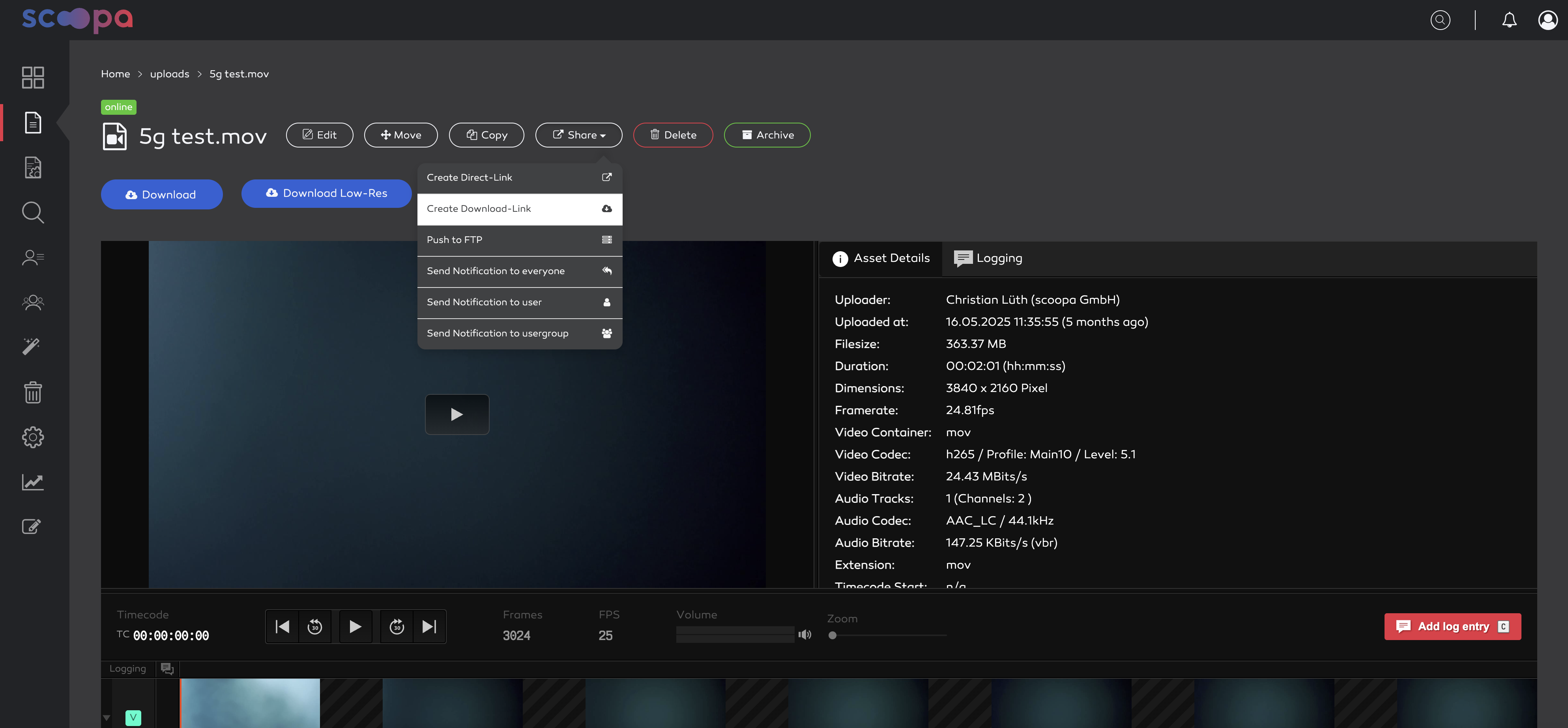
Task: Play video with the center overlay play button
Action: tap(457, 415)
